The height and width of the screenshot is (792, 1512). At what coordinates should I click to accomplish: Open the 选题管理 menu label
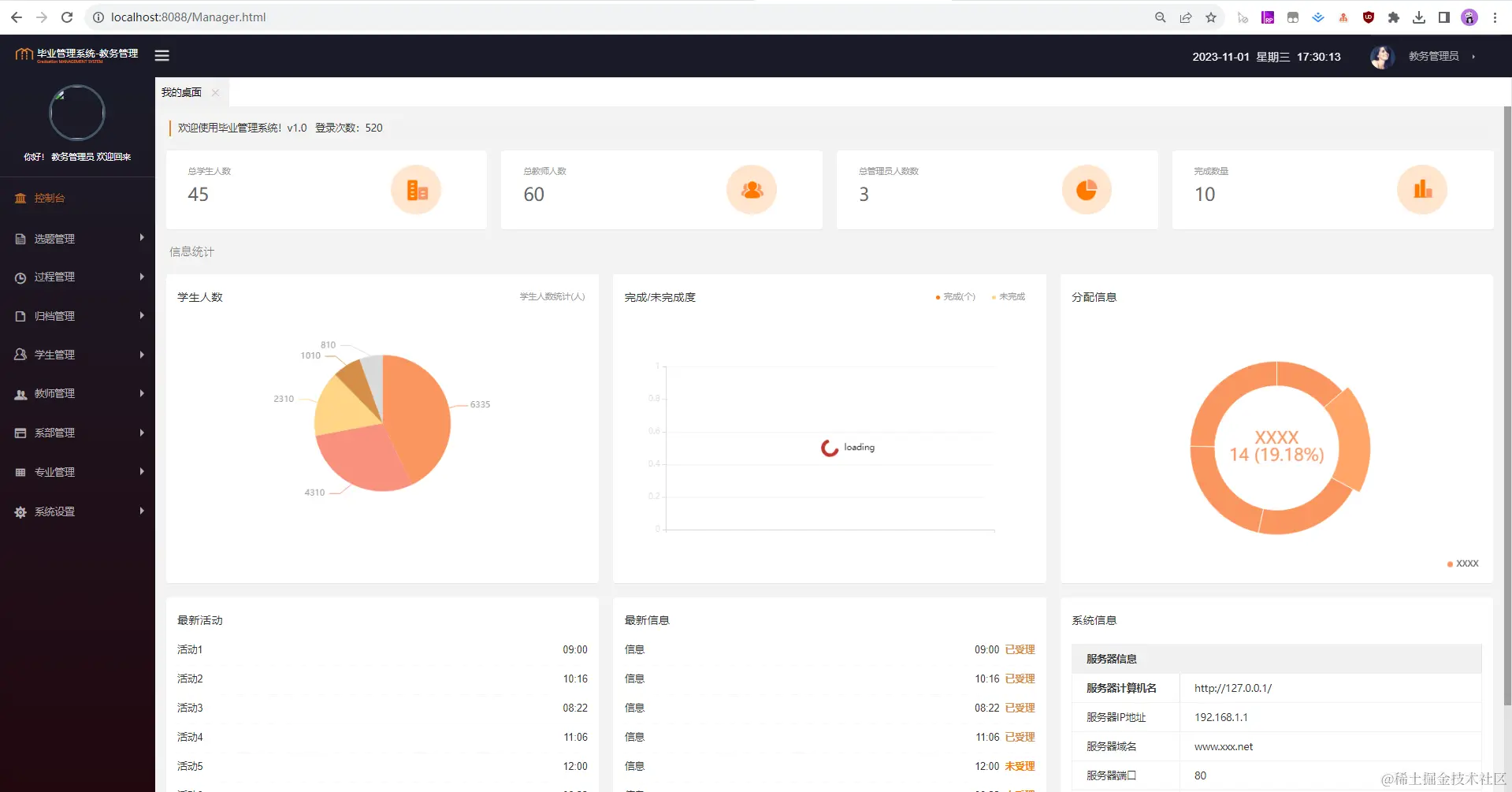[54, 239]
